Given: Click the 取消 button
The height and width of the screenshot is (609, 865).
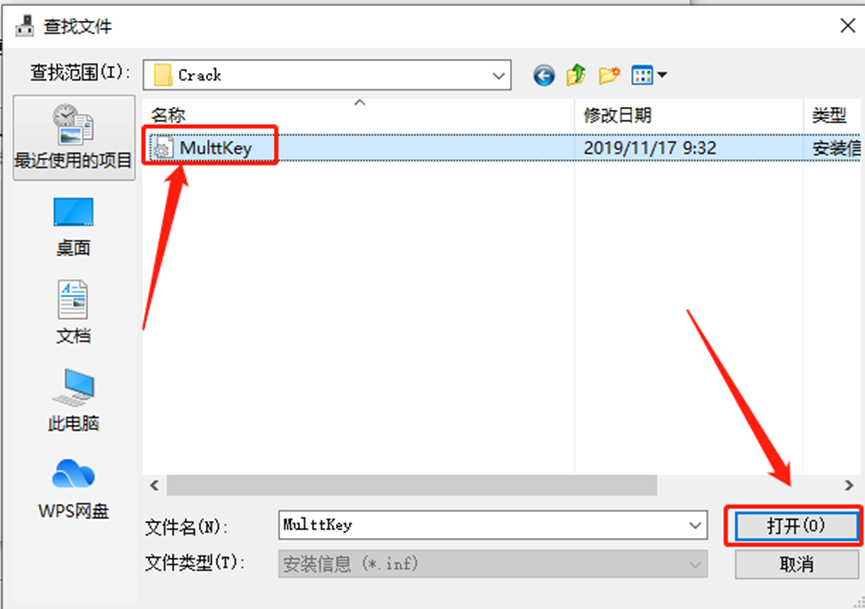Looking at the screenshot, I should [x=796, y=564].
